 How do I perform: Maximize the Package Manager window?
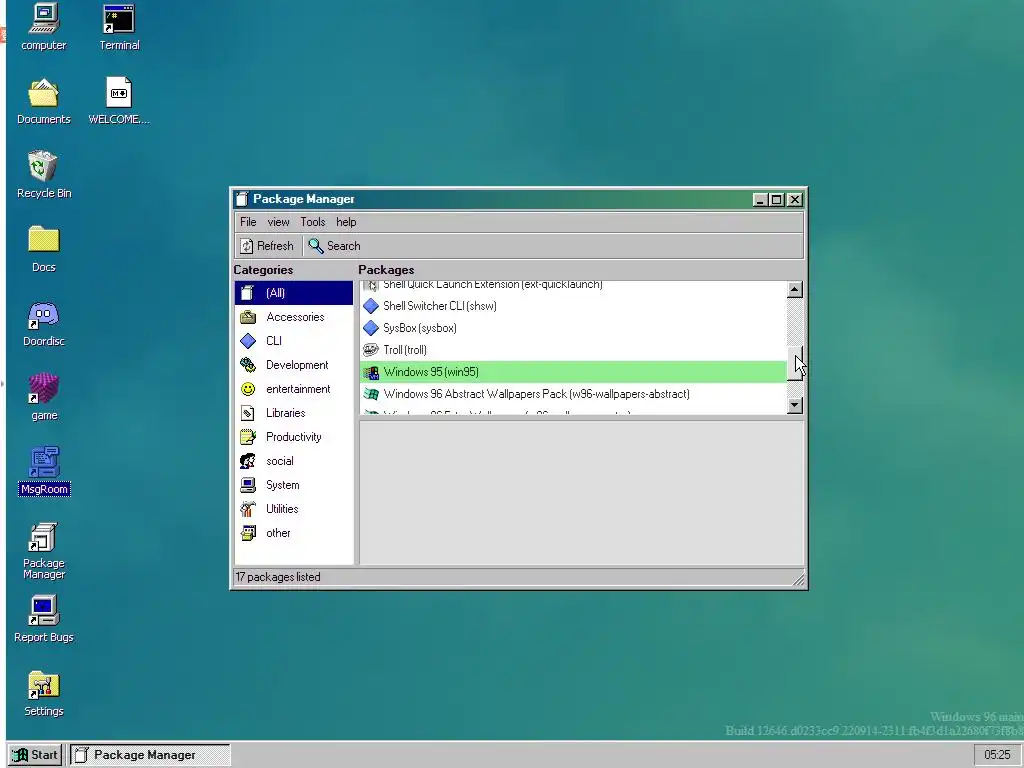(x=776, y=200)
